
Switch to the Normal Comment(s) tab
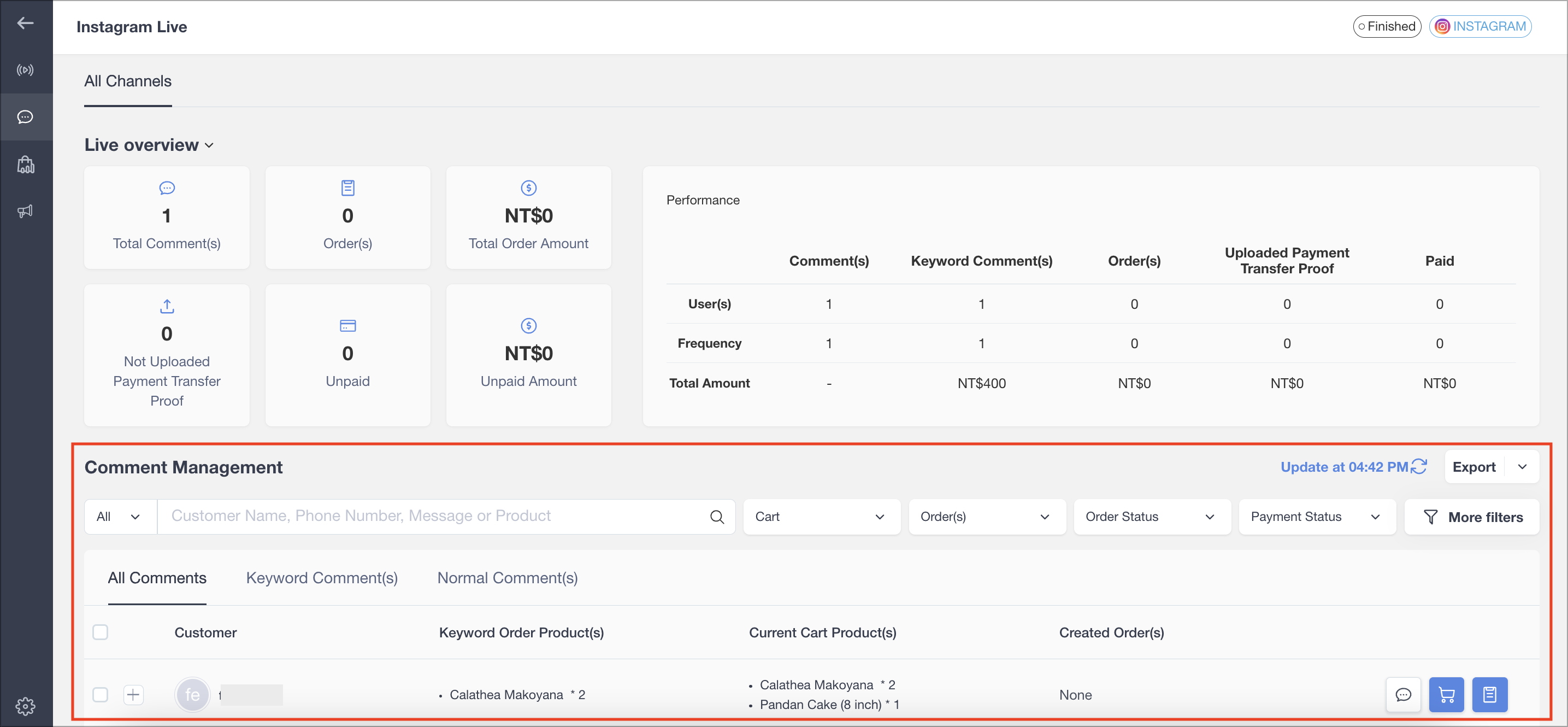507,578
